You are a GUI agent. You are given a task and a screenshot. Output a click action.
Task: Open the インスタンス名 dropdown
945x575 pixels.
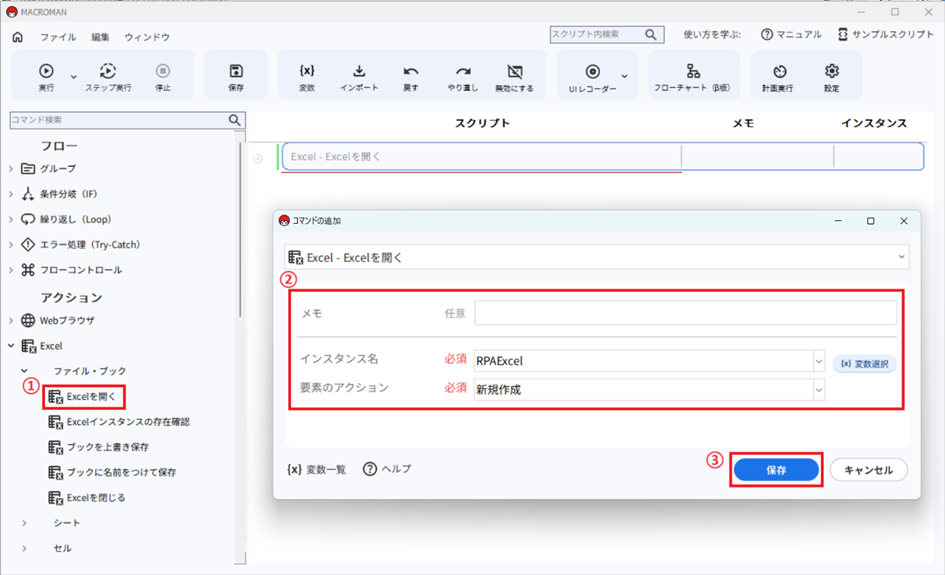818,361
